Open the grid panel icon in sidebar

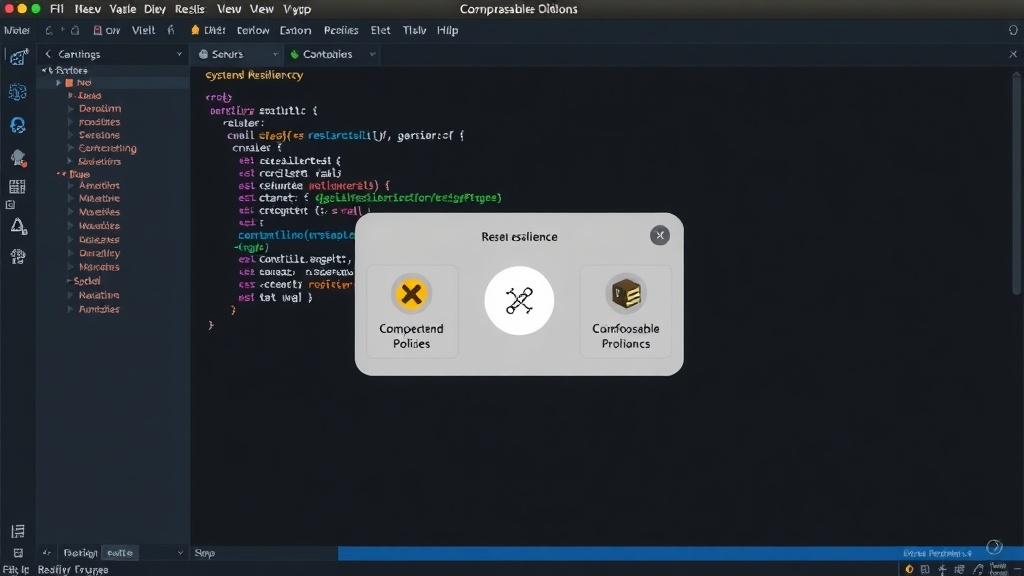click(x=17, y=187)
